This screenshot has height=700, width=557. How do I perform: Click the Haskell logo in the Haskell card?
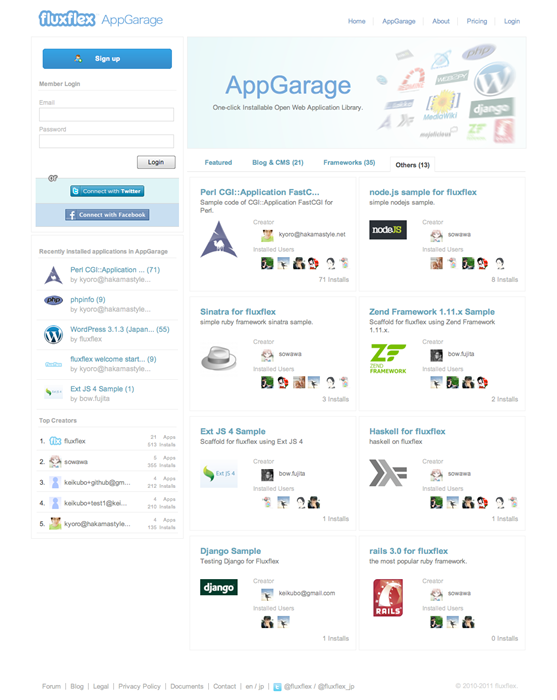388,472
